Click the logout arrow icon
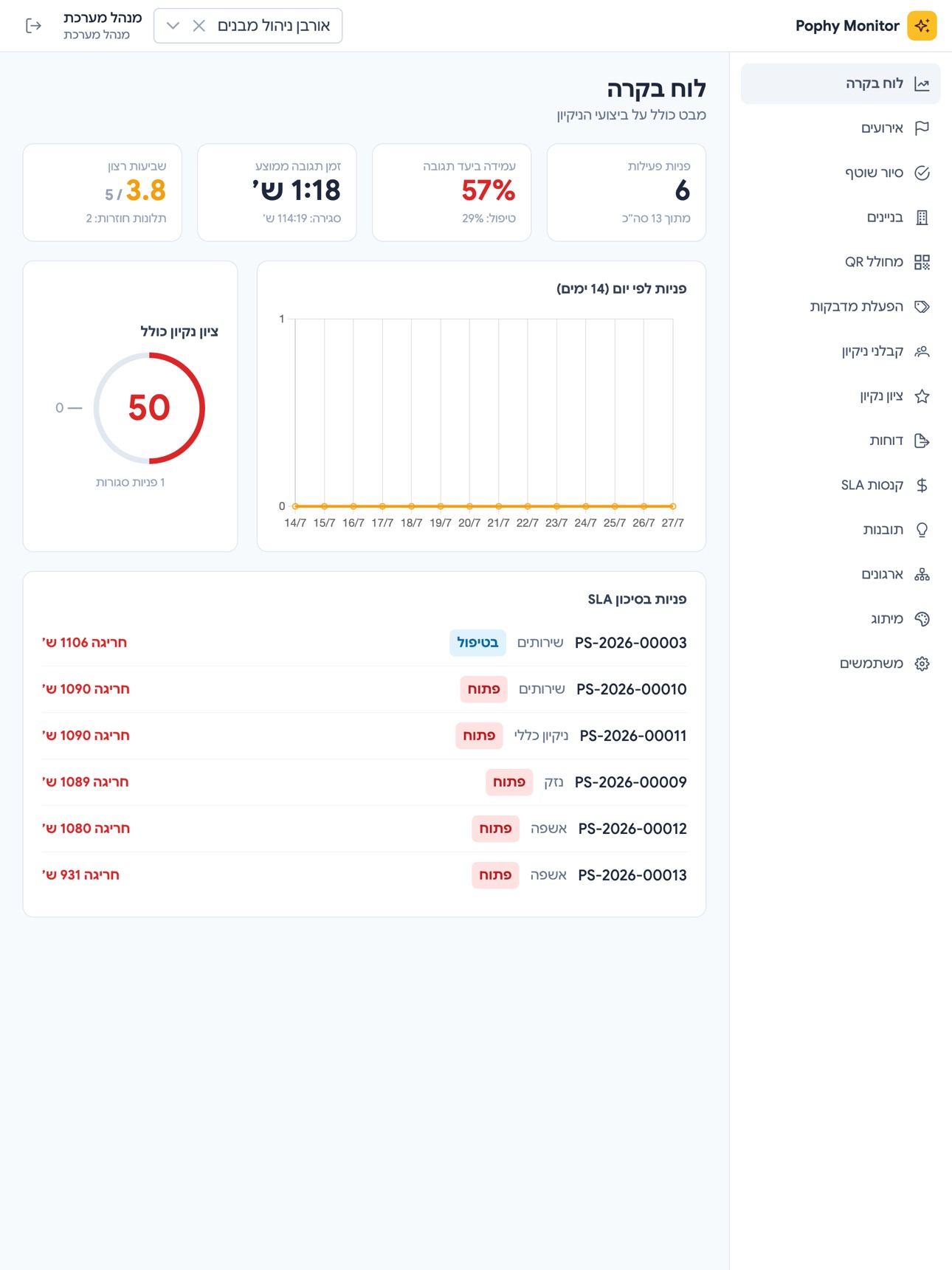The width and height of the screenshot is (952, 1270). tap(33, 26)
